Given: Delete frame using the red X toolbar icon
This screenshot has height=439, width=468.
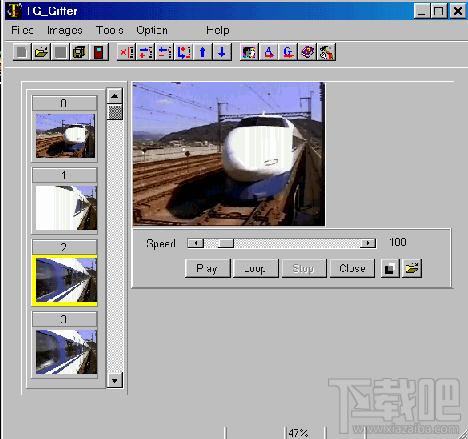Looking at the screenshot, I should (127, 52).
